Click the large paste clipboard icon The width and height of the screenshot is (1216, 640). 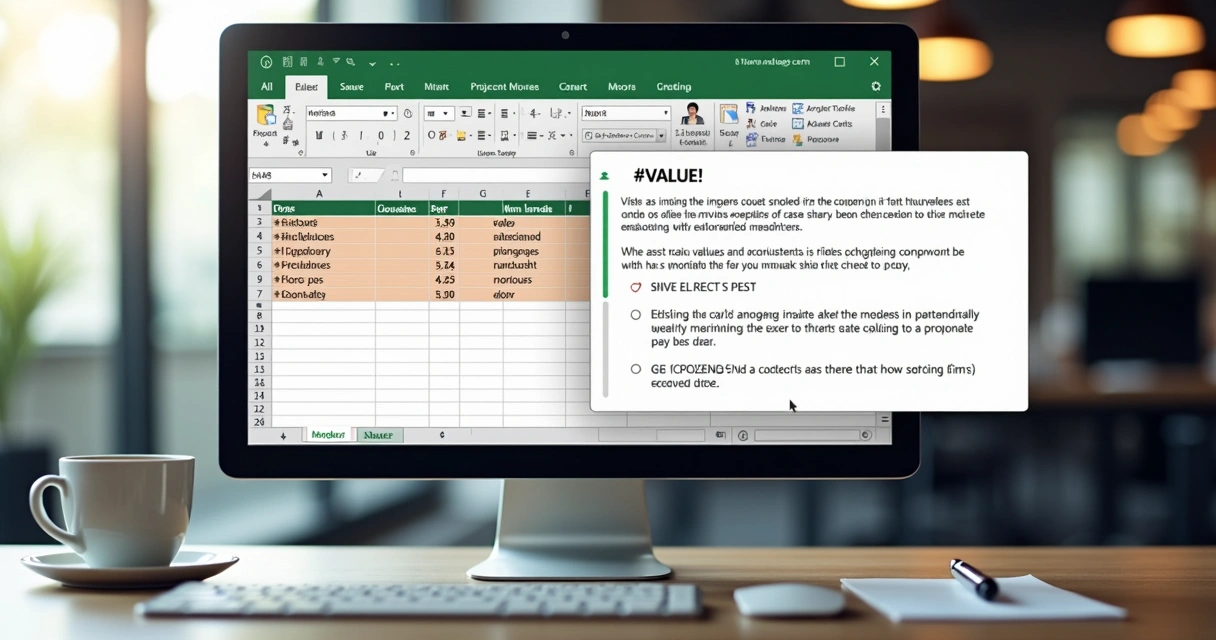(264, 116)
